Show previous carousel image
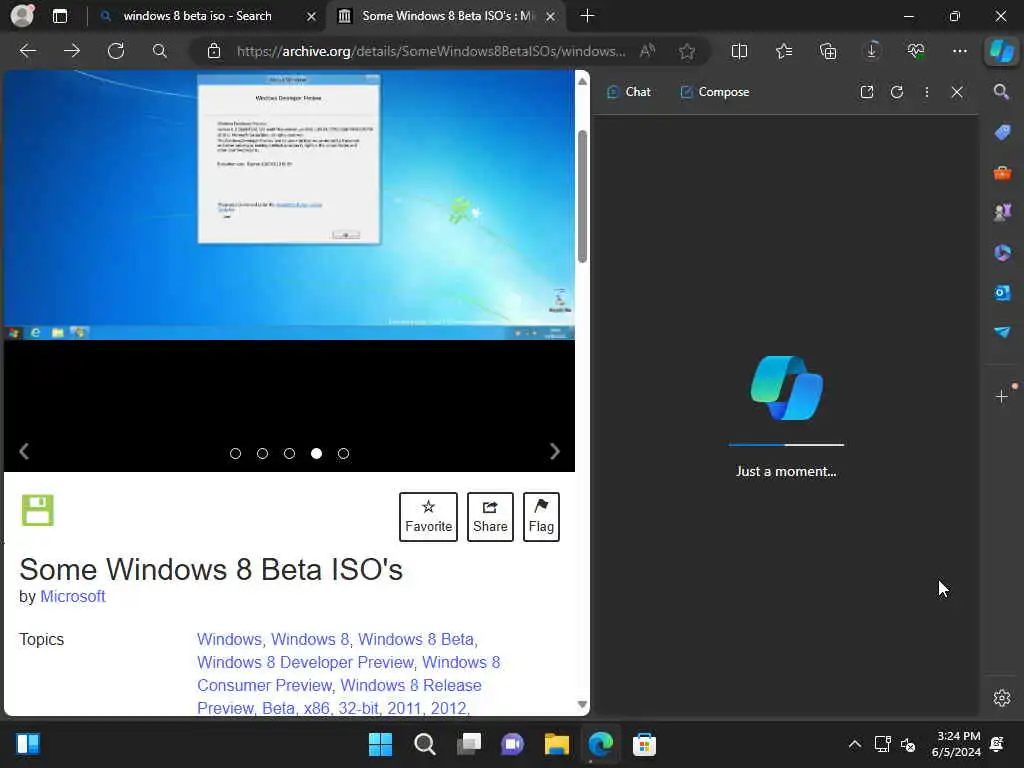The image size is (1024, 768). pos(24,451)
